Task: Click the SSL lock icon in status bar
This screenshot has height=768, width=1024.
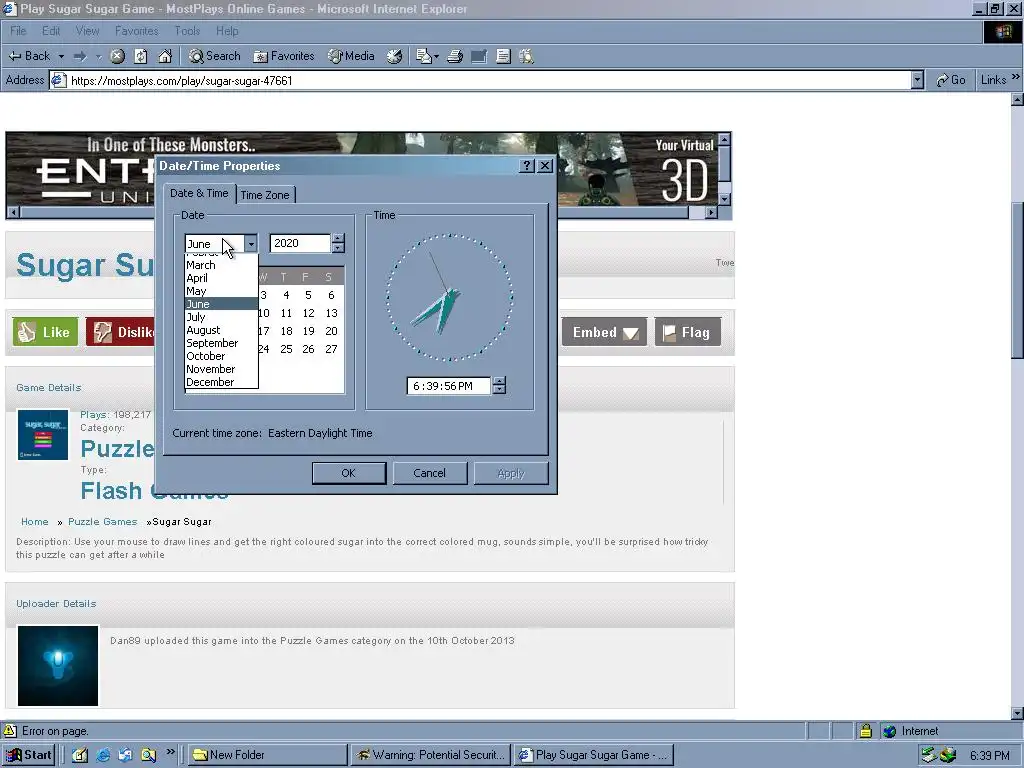Action: (865, 731)
